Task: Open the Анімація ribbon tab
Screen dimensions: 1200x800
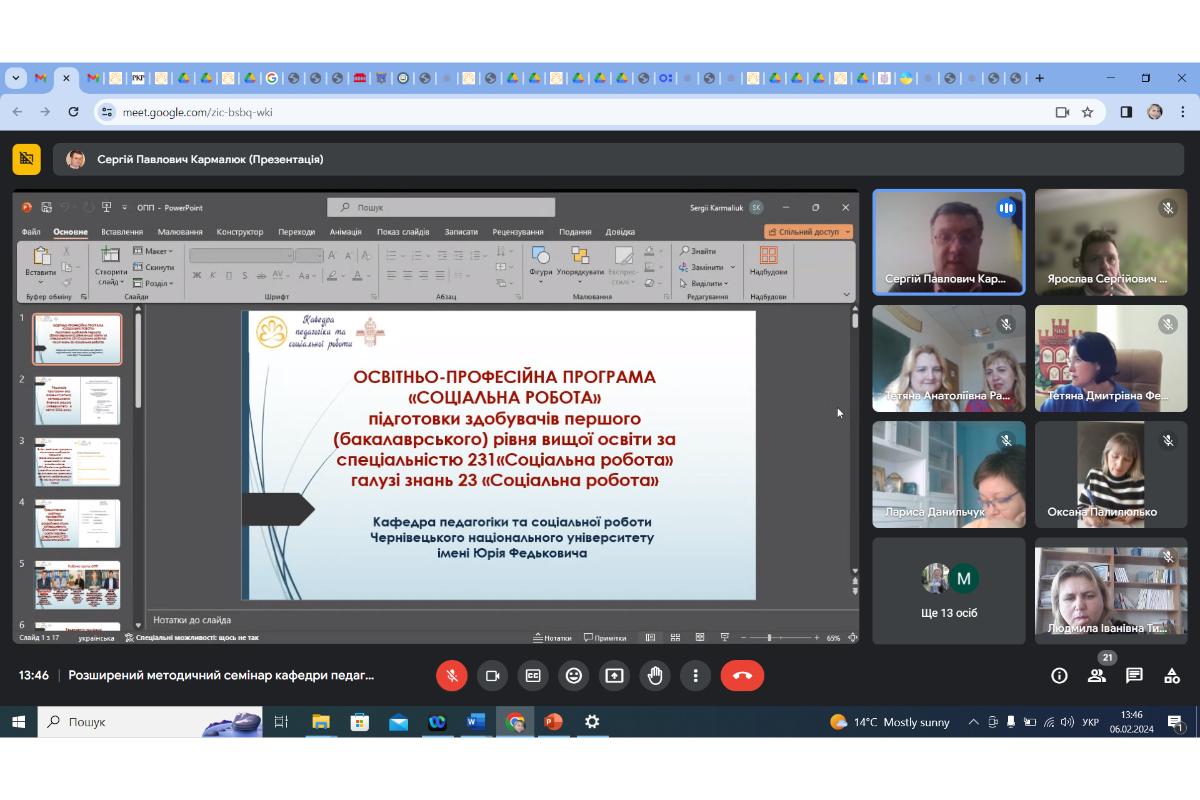Action: [346, 232]
